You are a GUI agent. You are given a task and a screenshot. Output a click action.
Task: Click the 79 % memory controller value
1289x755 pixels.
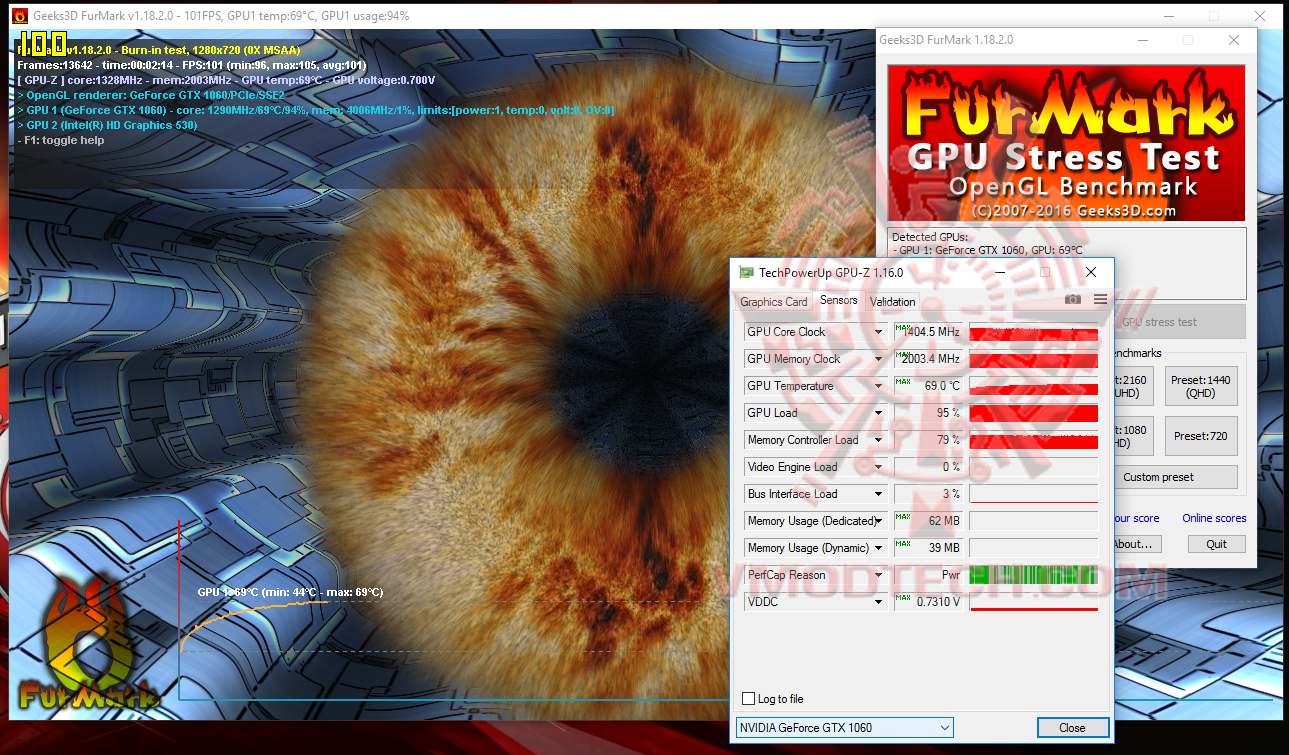[927, 440]
